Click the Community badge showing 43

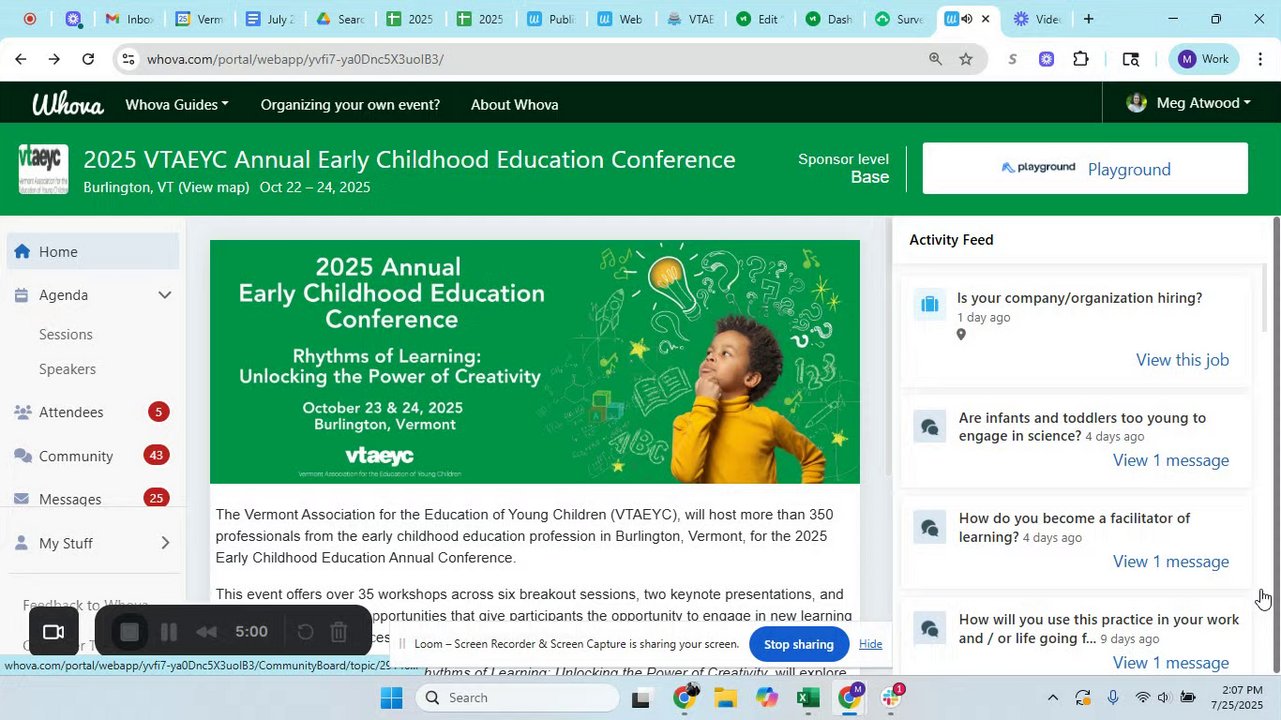[x=156, y=455]
